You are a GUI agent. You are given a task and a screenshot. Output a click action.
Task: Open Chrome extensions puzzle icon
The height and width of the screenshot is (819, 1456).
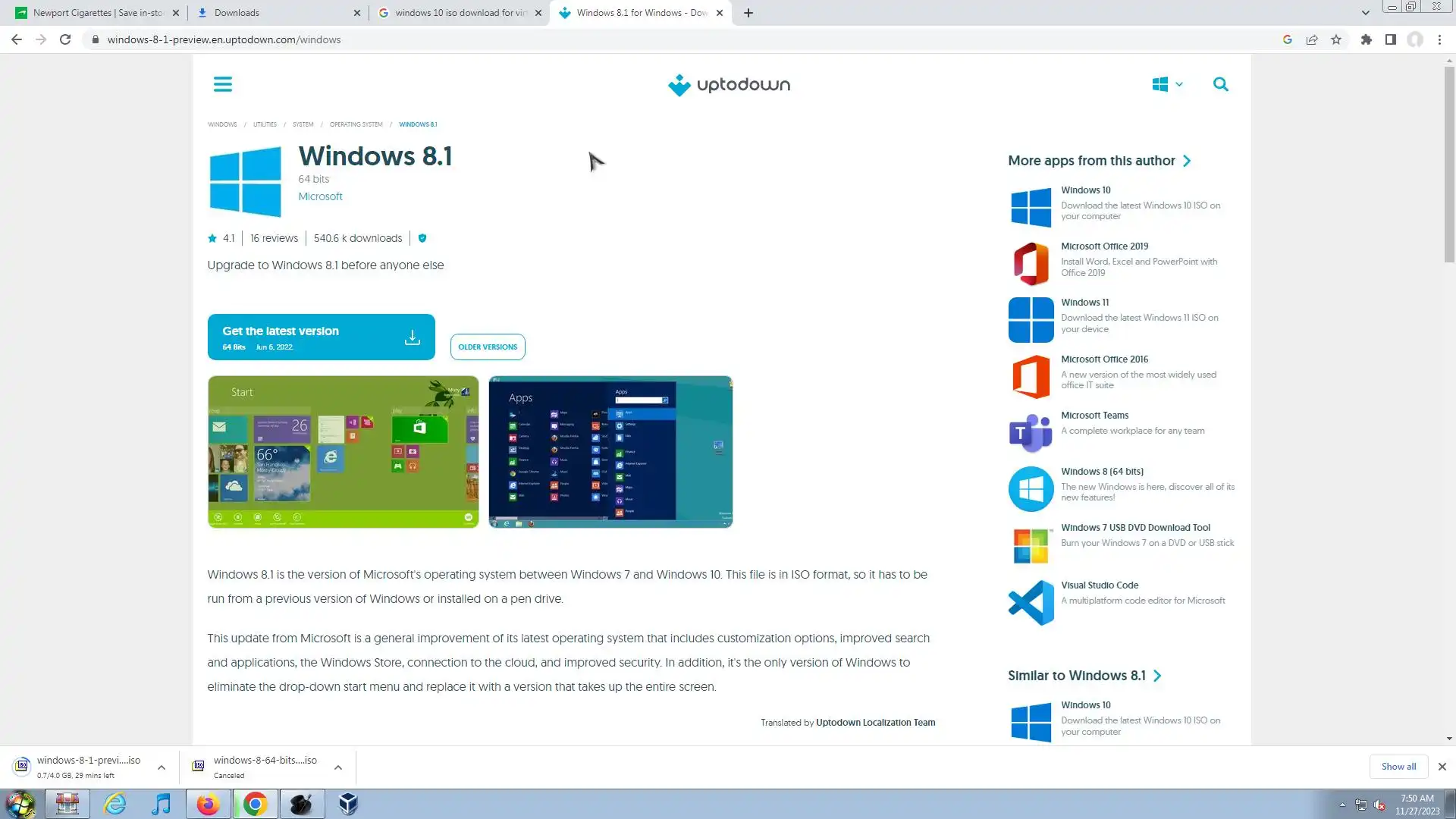[x=1366, y=39]
